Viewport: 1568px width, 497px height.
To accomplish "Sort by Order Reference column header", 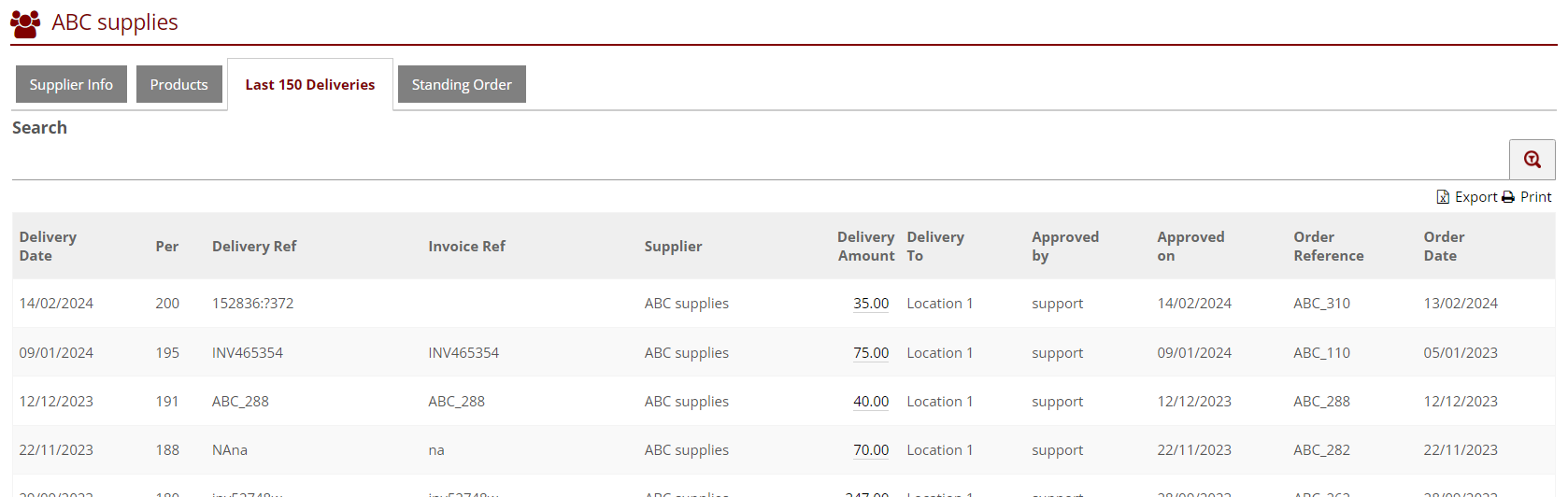I will point(1328,247).
